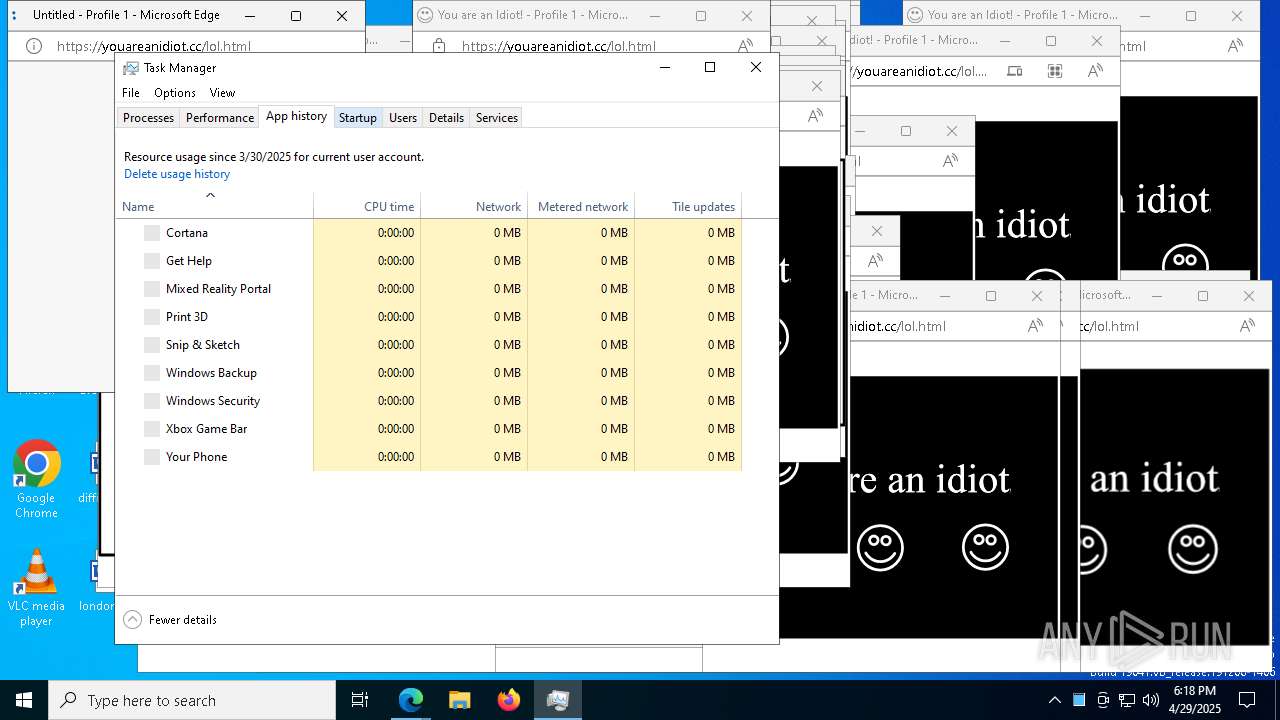The image size is (1280, 720).
Task: Open the volume control in tray
Action: (1151, 700)
